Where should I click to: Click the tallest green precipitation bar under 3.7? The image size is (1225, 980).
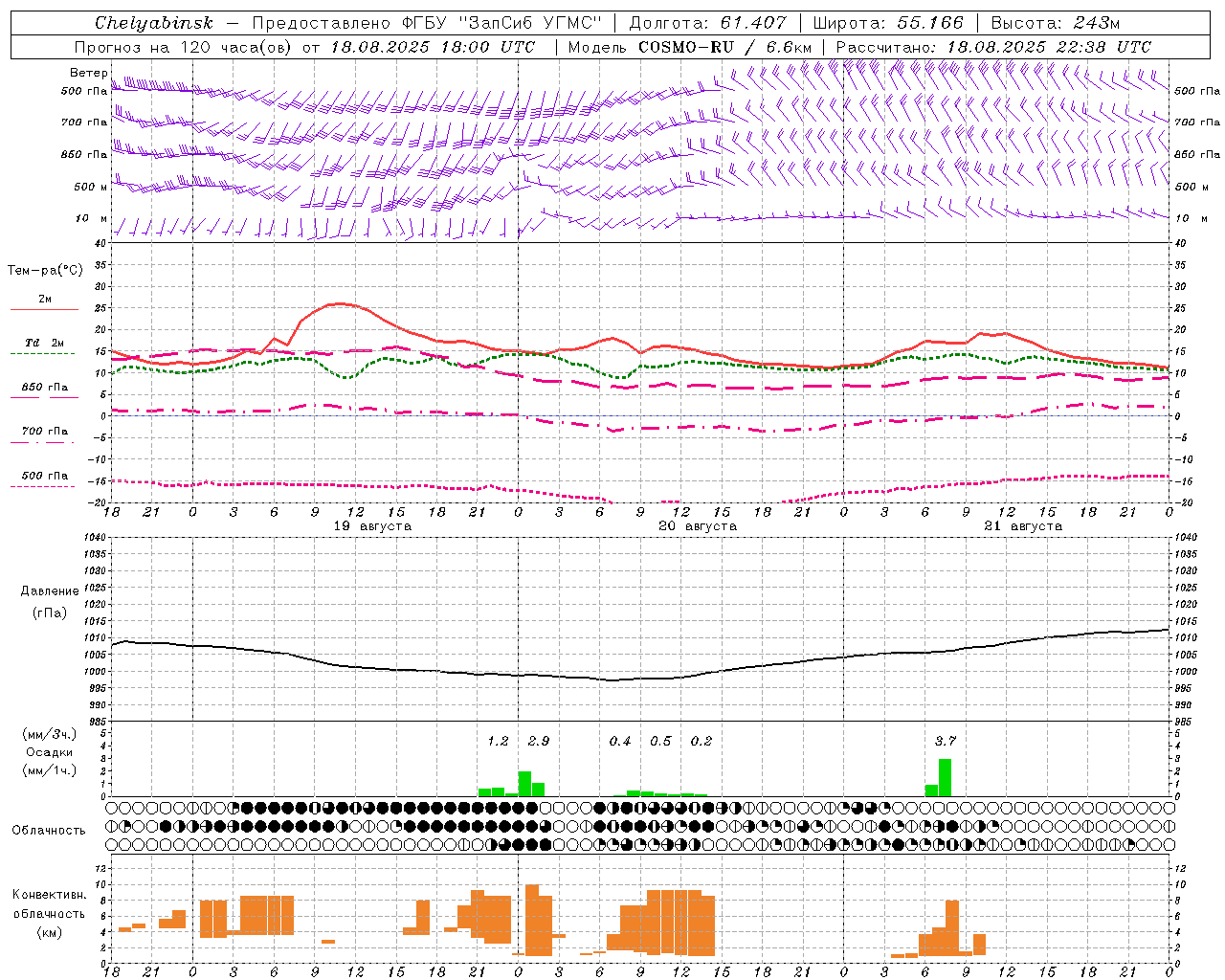(945, 777)
